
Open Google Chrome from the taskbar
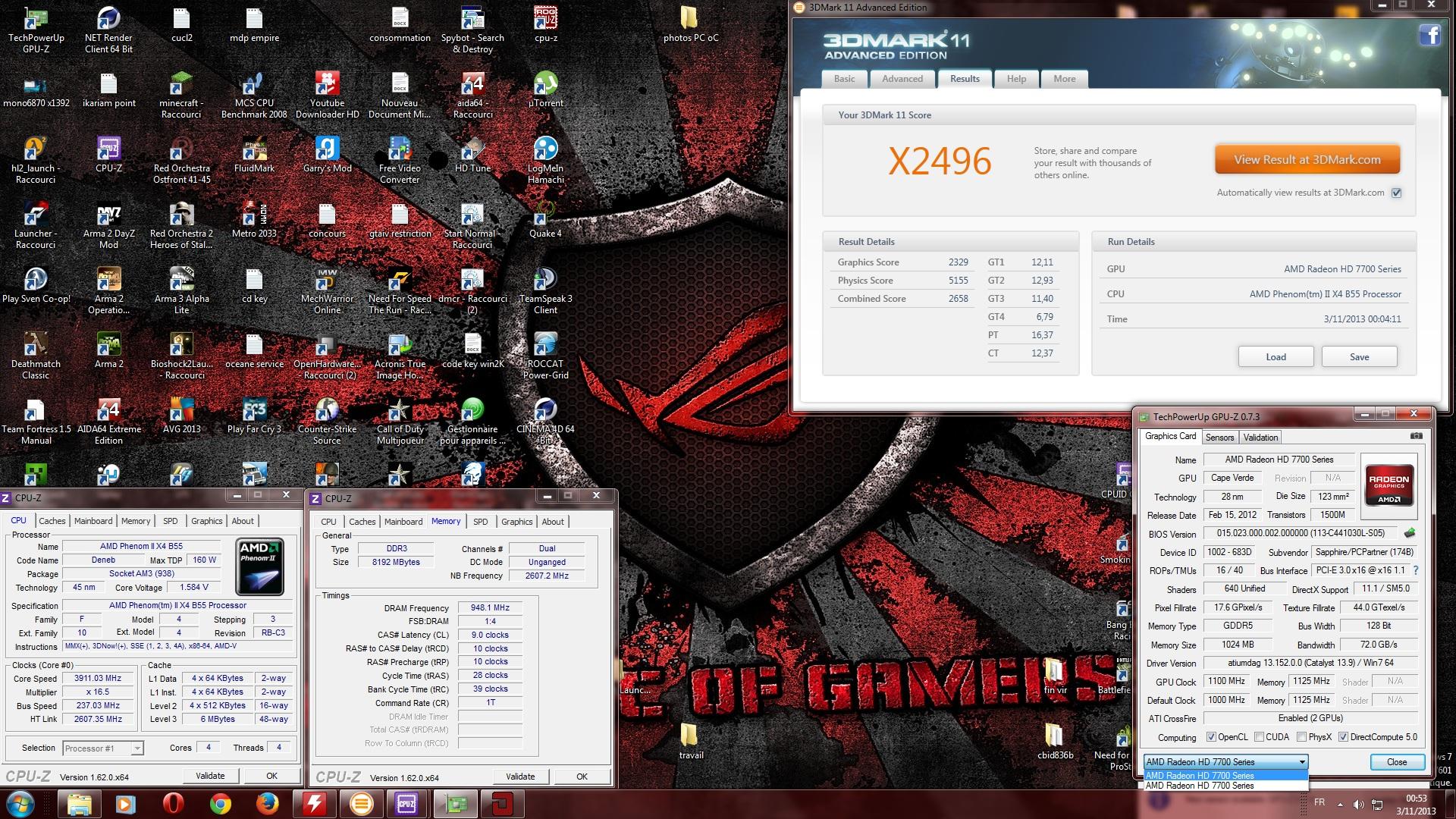(x=221, y=804)
